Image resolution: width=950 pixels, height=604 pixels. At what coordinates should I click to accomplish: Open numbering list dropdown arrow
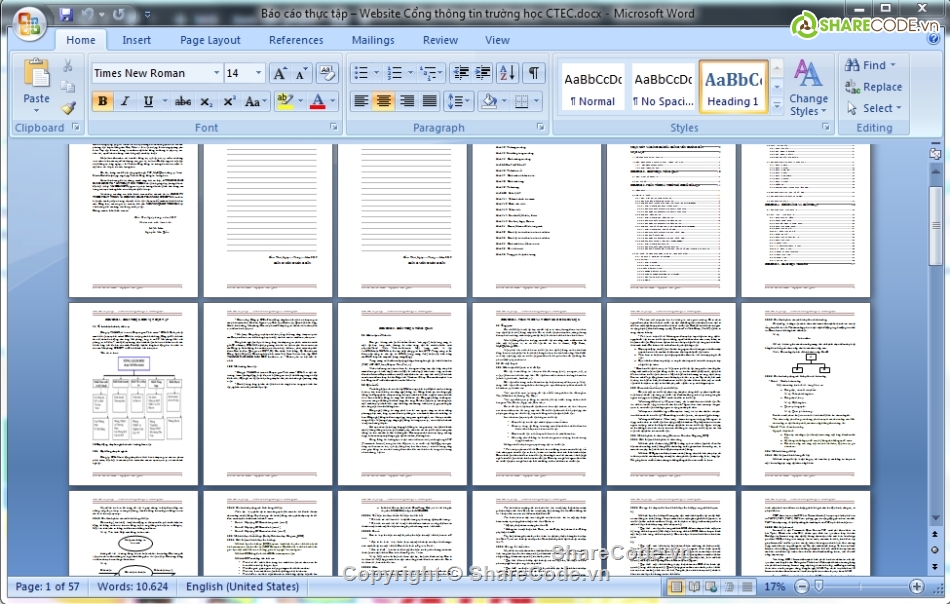[x=410, y=73]
